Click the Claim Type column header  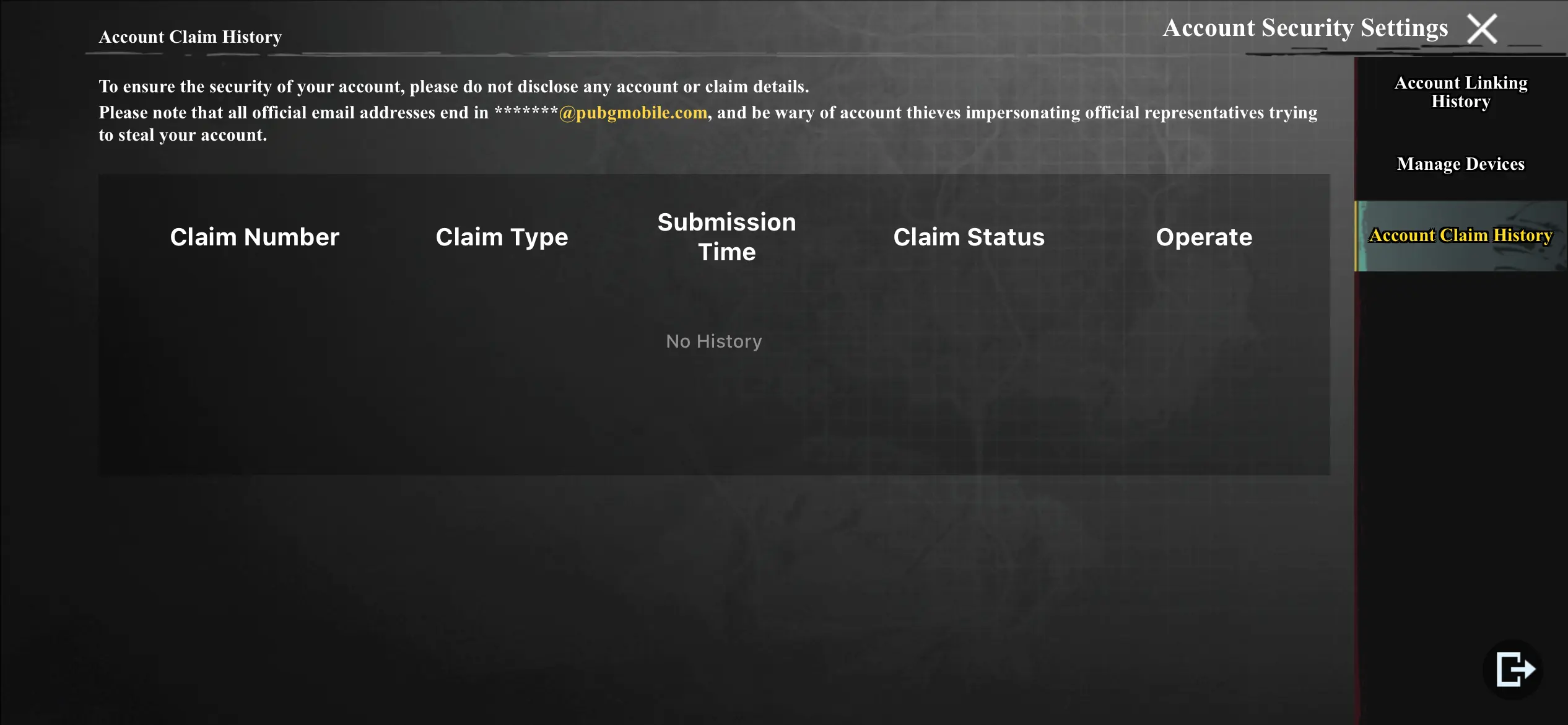pos(502,237)
